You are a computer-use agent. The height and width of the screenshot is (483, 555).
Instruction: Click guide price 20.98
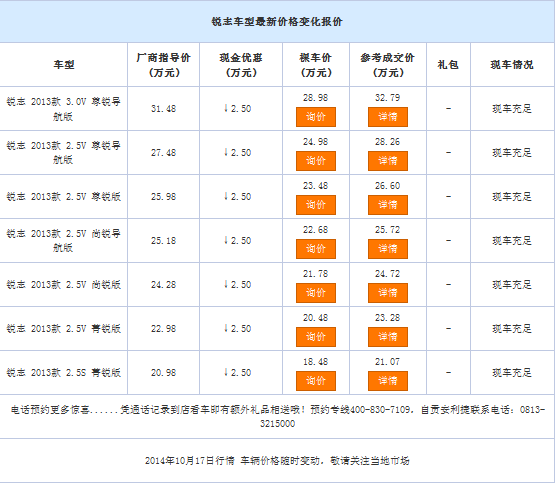pos(164,372)
